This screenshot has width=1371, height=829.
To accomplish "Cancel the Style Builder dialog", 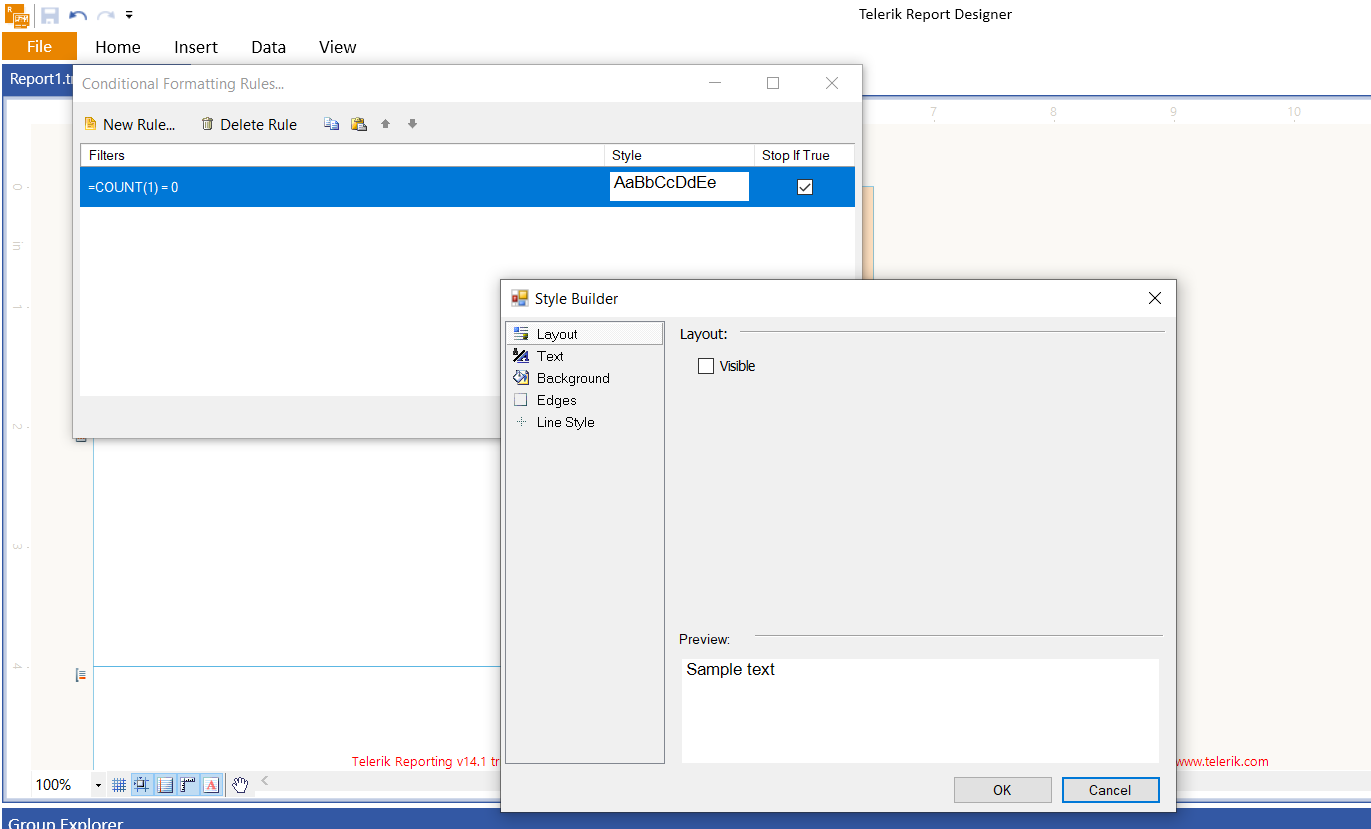I will 1110,790.
